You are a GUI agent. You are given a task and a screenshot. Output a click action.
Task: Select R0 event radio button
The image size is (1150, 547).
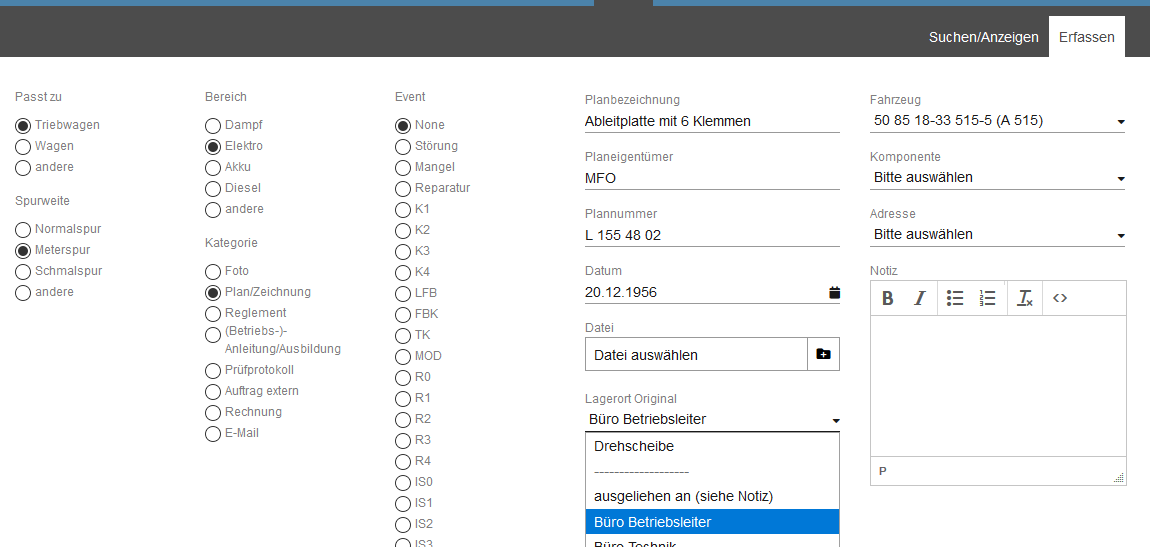click(403, 378)
